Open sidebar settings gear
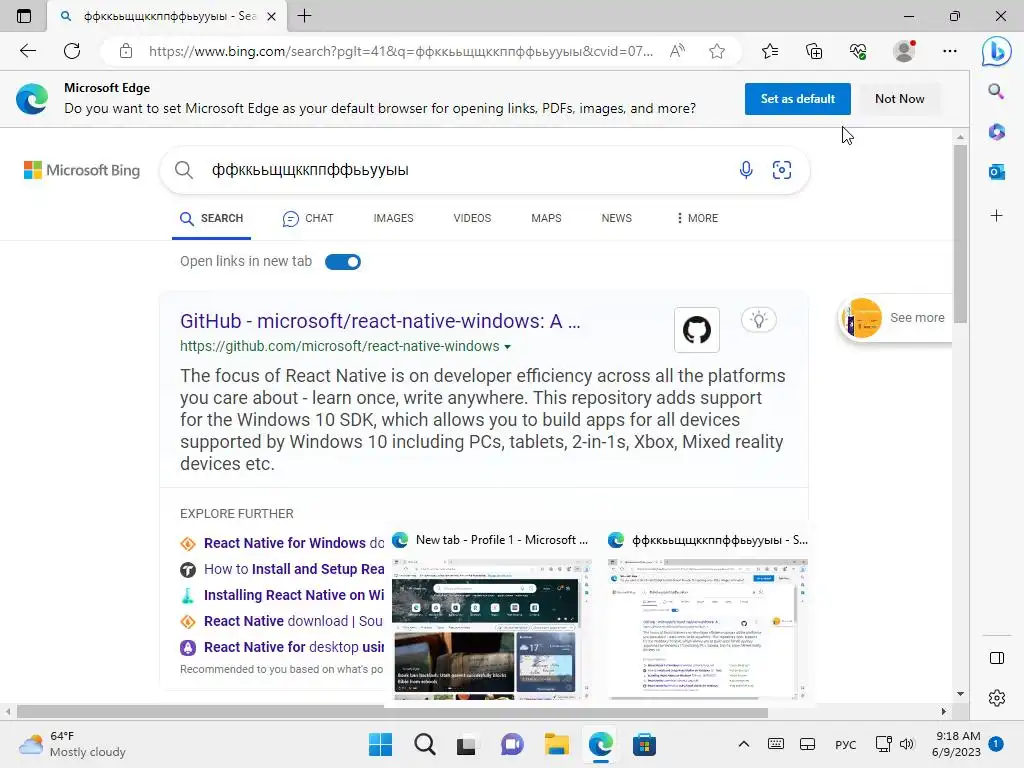Viewport: 1024px width, 768px height. point(997,698)
